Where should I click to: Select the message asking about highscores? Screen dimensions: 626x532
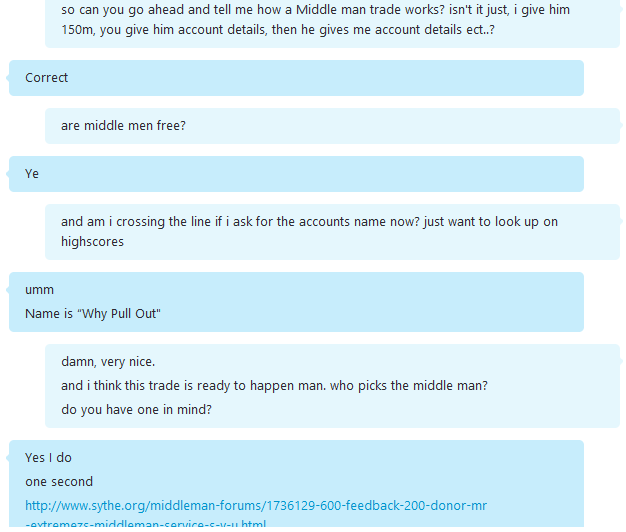pos(333,232)
